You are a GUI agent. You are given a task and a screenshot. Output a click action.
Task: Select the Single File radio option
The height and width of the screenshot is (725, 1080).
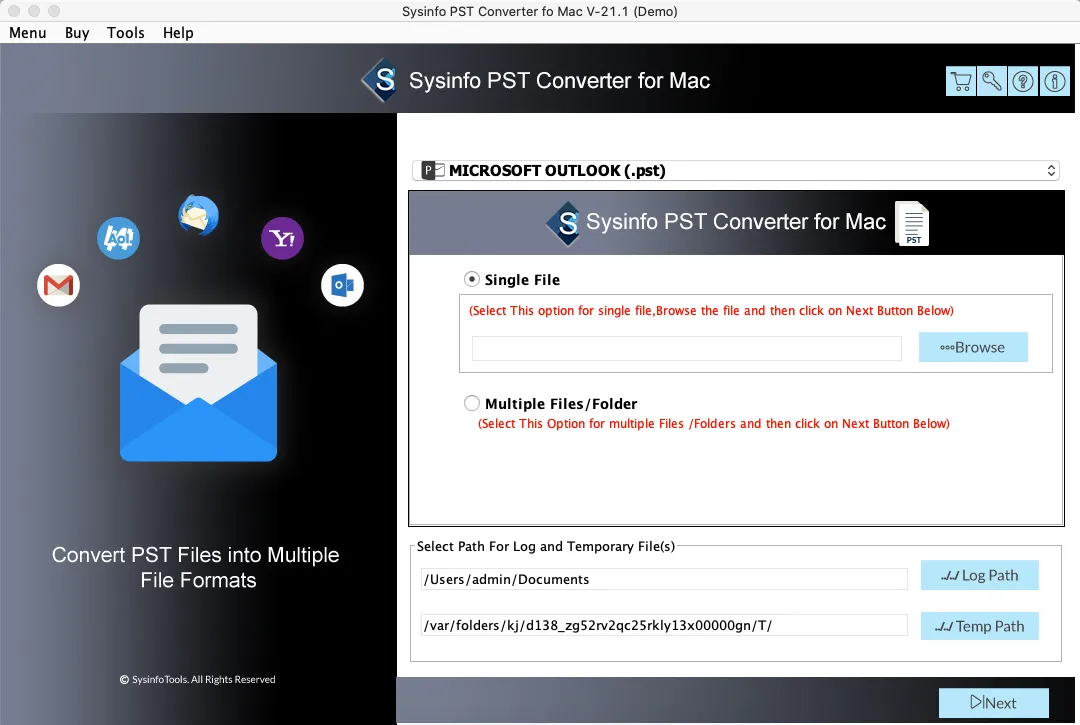tap(472, 280)
